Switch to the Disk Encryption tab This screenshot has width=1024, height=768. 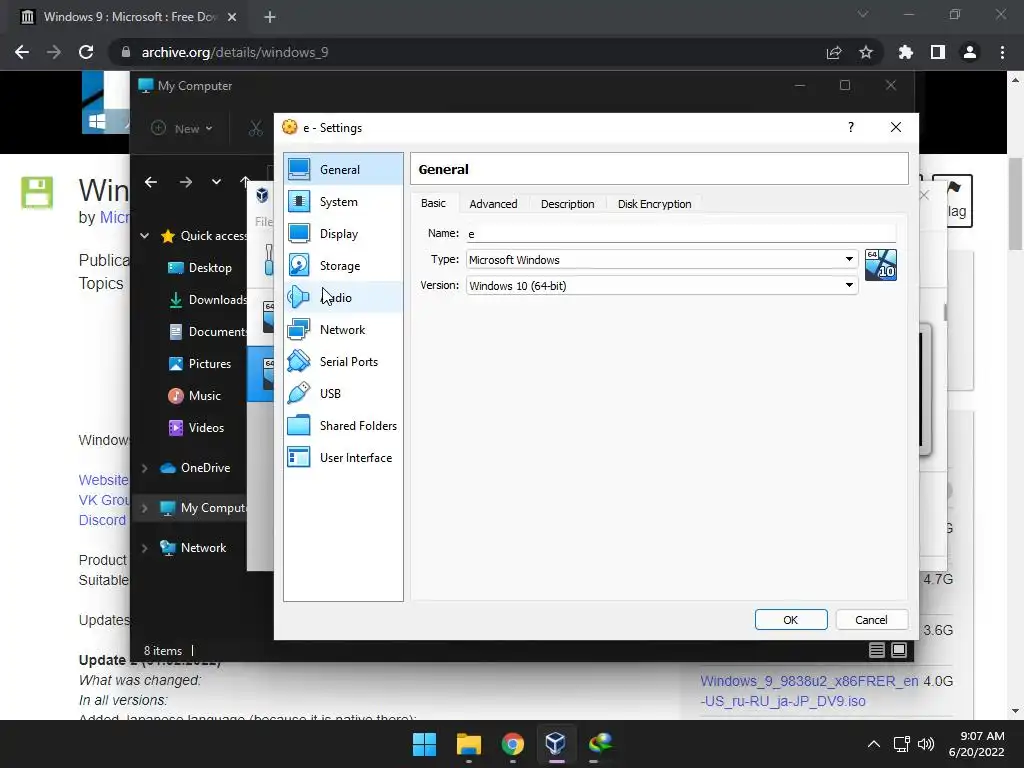click(654, 204)
